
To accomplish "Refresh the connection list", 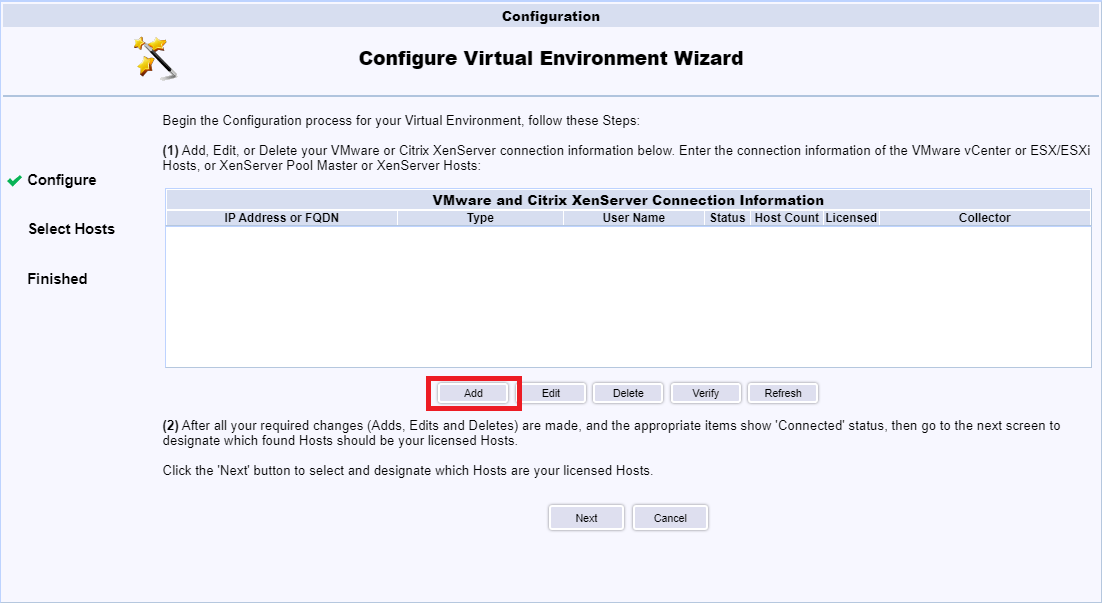I will [x=783, y=393].
